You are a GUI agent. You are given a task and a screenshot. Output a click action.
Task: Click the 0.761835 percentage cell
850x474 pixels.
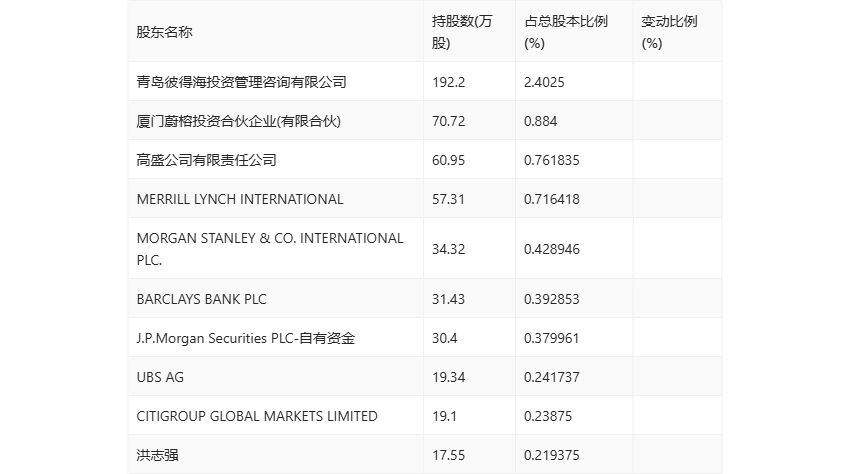[x=552, y=160]
